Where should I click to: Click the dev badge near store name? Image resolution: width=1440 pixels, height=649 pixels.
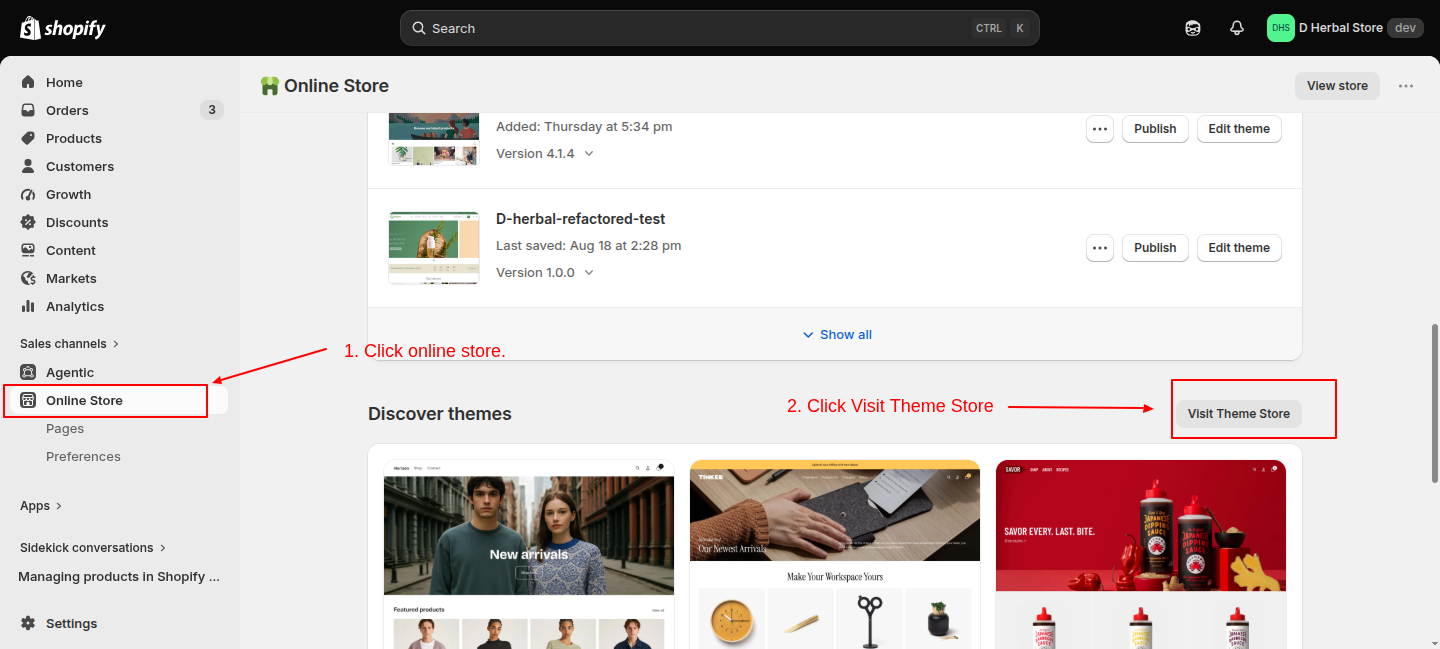coord(1405,28)
